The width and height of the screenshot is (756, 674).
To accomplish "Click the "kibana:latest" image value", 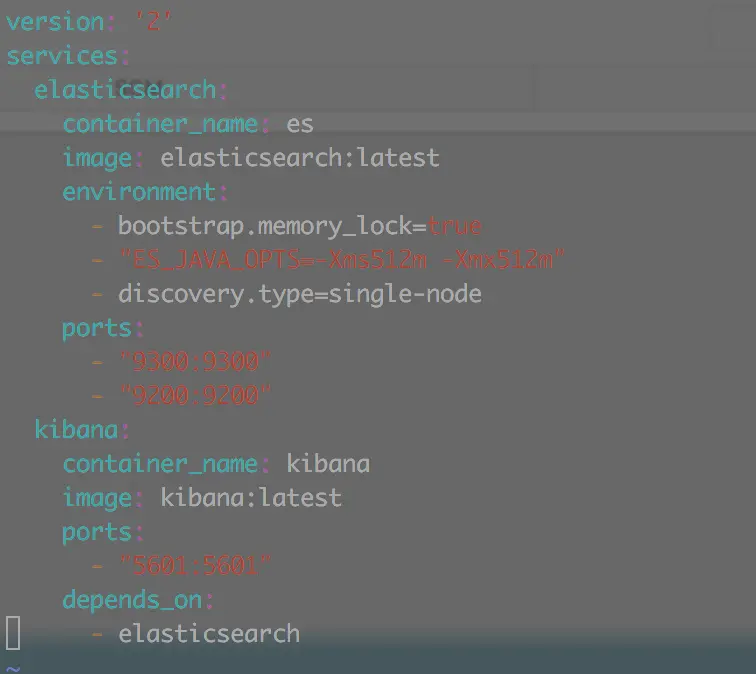I will pyautogui.click(x=251, y=498).
